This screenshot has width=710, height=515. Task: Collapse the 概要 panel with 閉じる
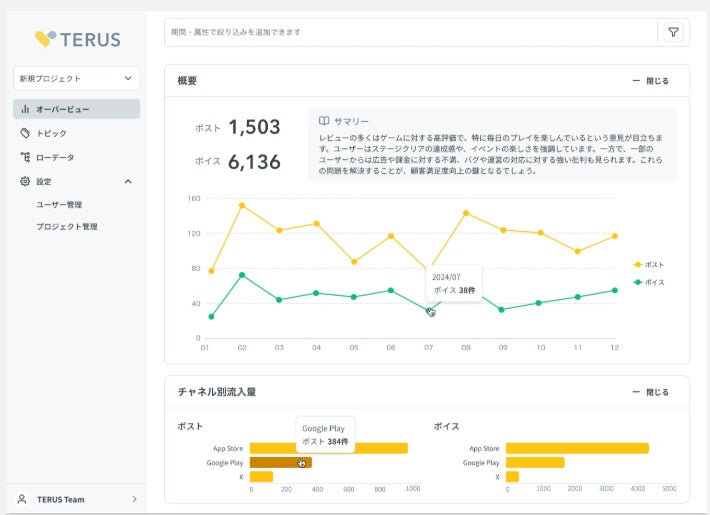click(650, 81)
